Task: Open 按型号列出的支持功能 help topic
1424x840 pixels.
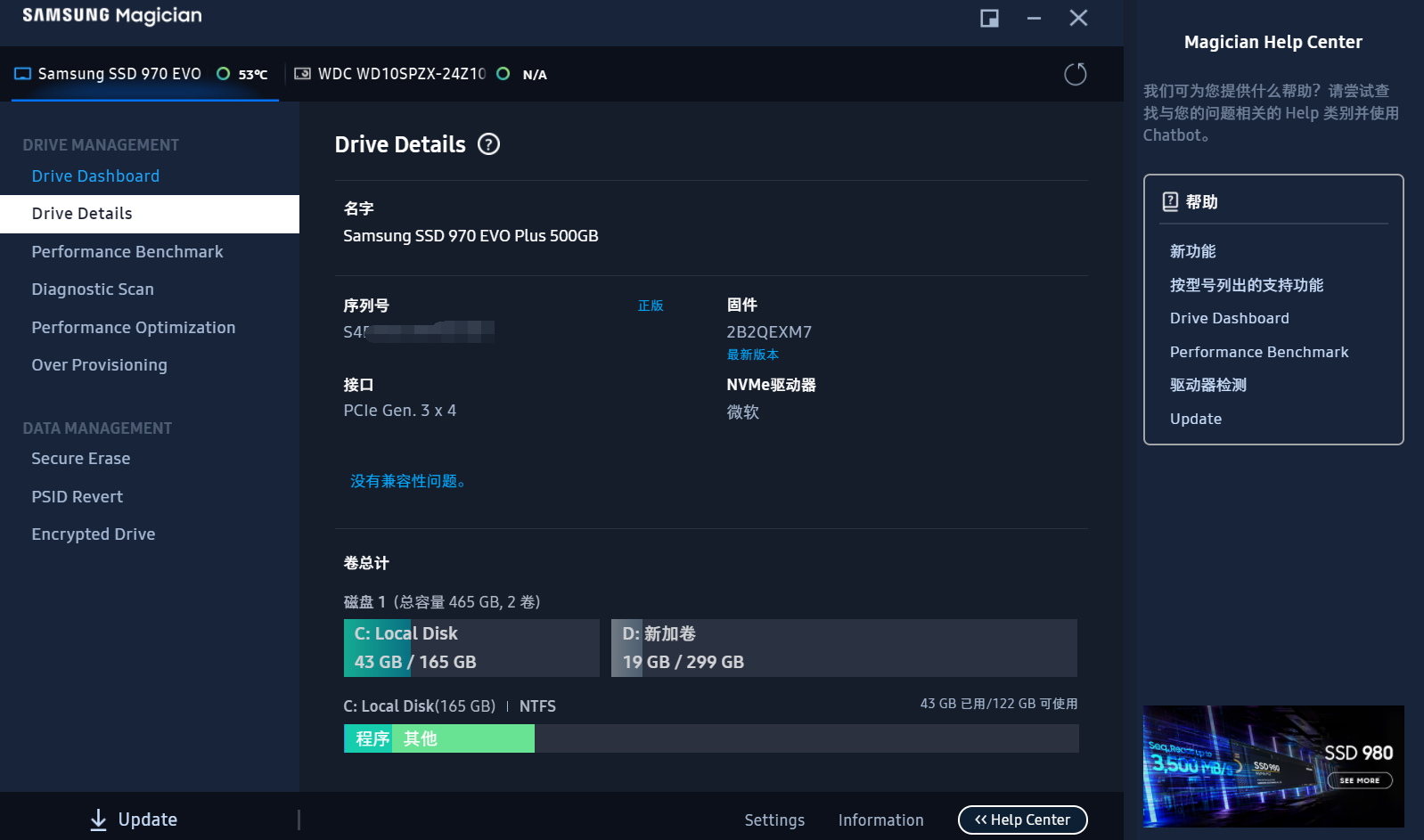Action: [x=1247, y=285]
